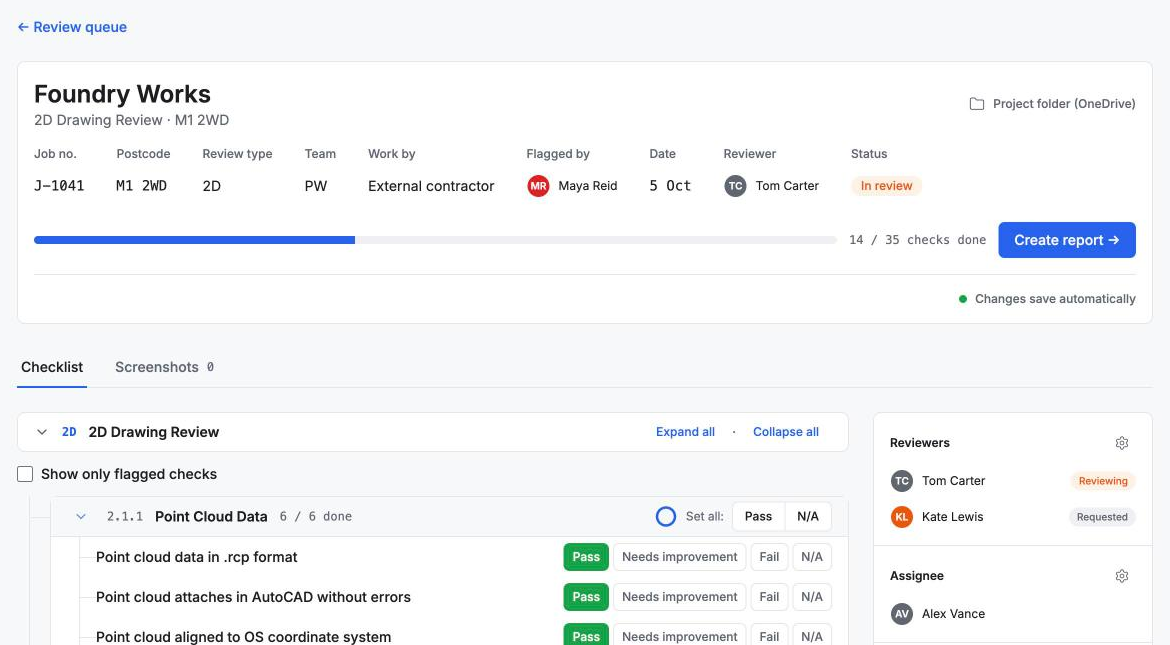The width and height of the screenshot is (1170, 645).
Task: Click the '14 / 35 checks done' counter
Action: (x=917, y=240)
